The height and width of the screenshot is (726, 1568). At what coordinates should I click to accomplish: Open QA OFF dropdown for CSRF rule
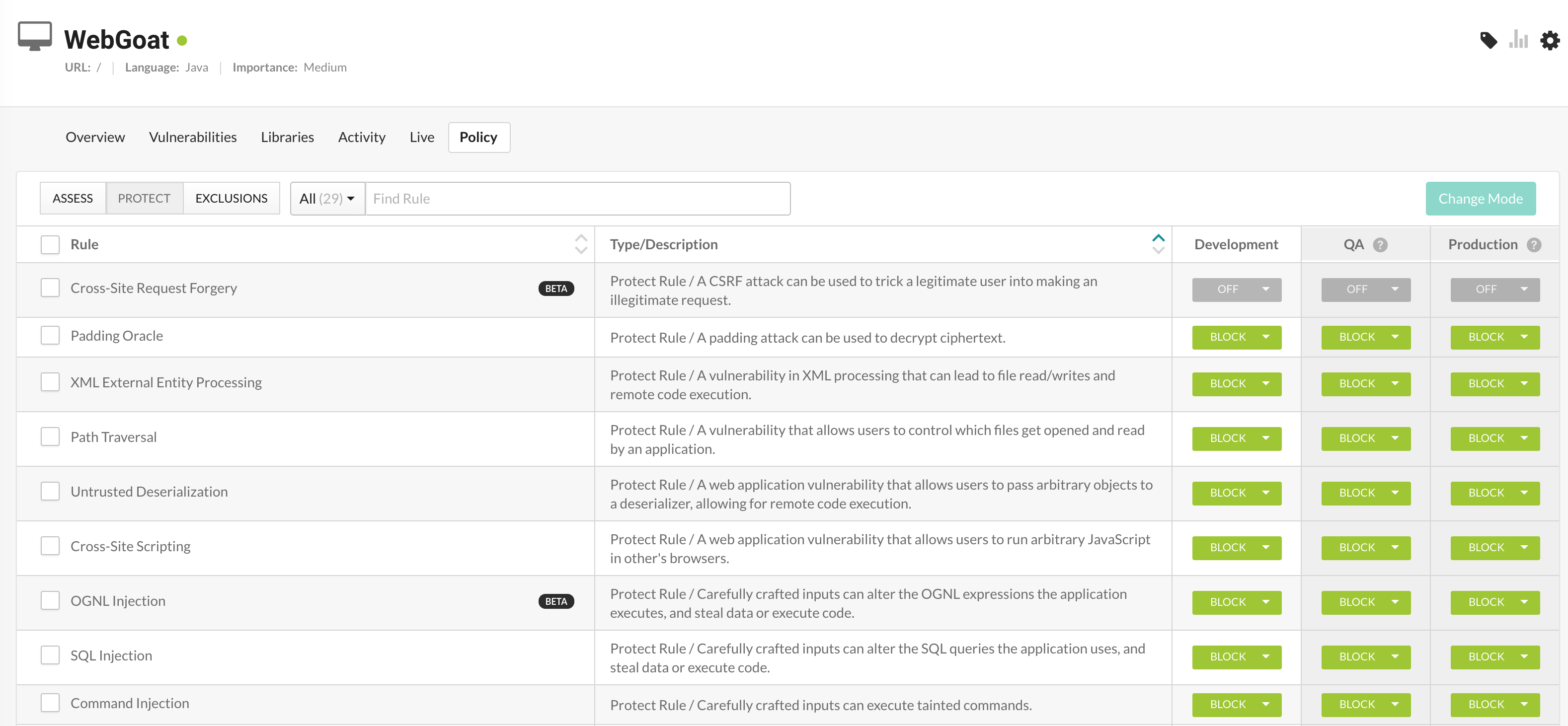point(1365,290)
